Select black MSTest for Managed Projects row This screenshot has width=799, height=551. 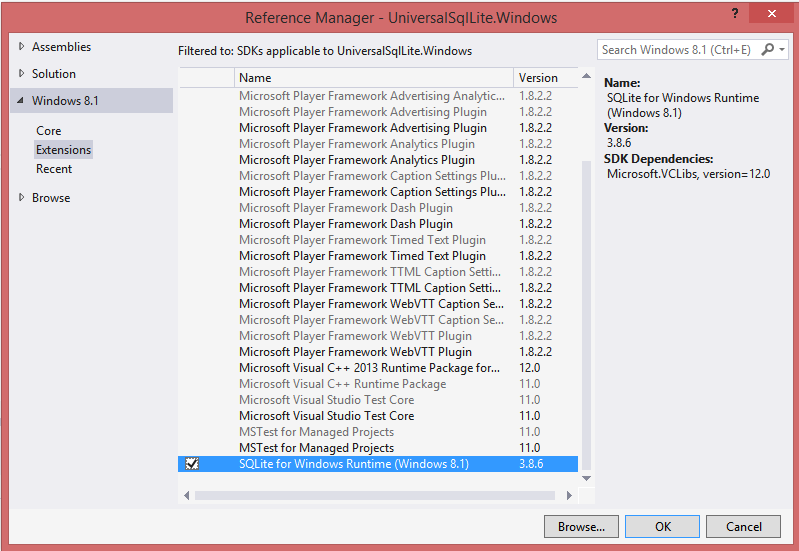click(378, 448)
